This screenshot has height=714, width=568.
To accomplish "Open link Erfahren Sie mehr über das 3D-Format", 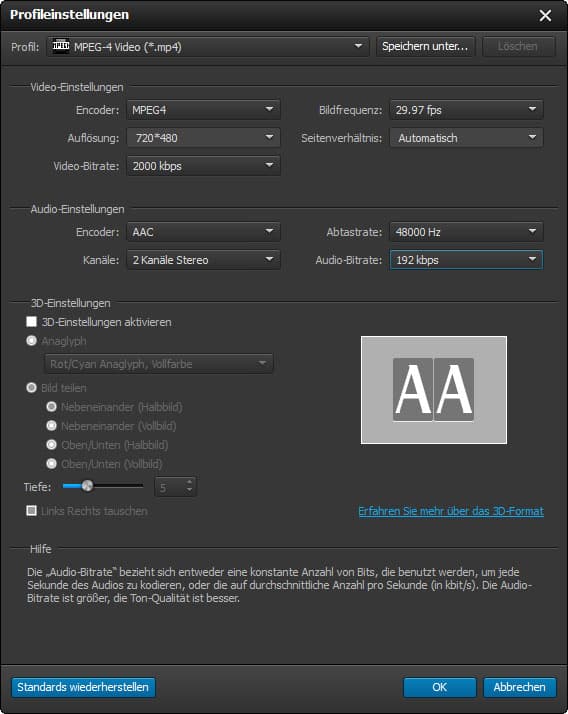I will [x=451, y=511].
